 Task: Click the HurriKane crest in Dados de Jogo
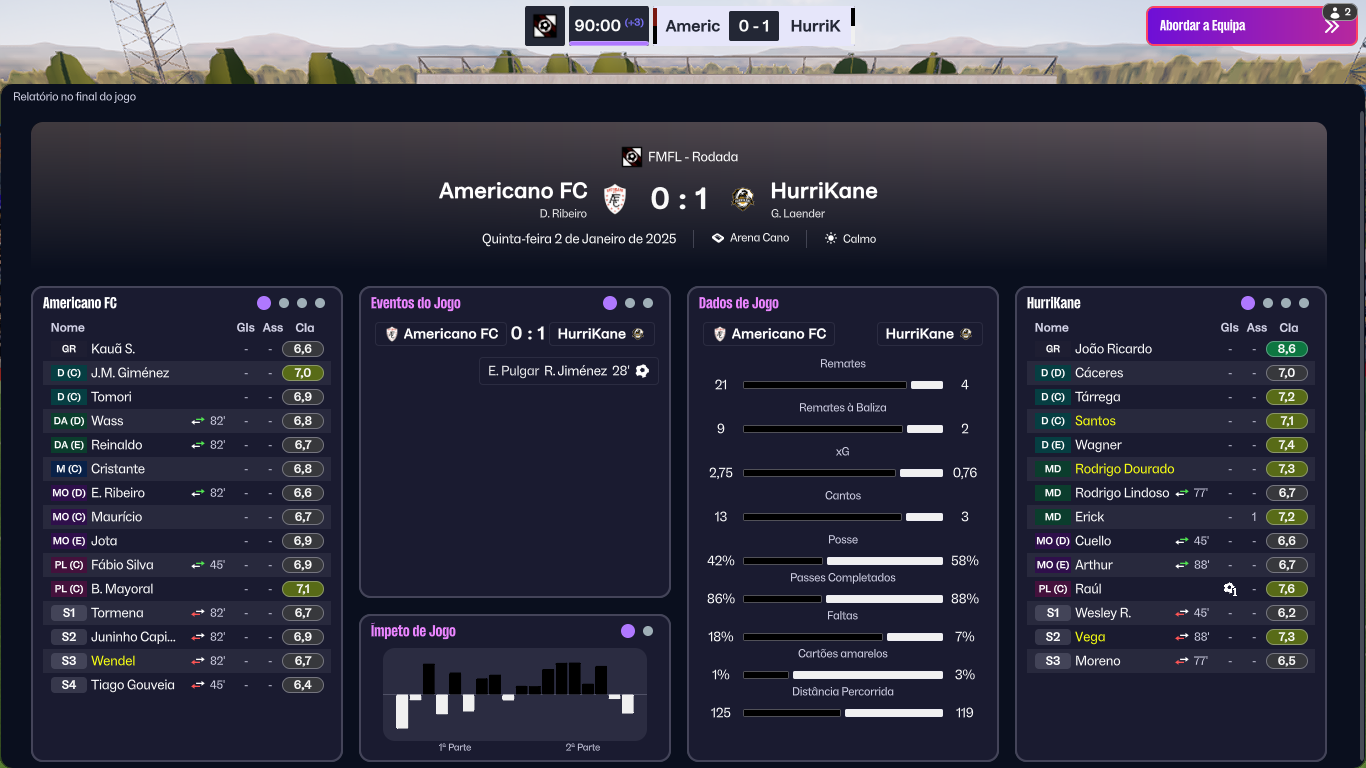[966, 334]
